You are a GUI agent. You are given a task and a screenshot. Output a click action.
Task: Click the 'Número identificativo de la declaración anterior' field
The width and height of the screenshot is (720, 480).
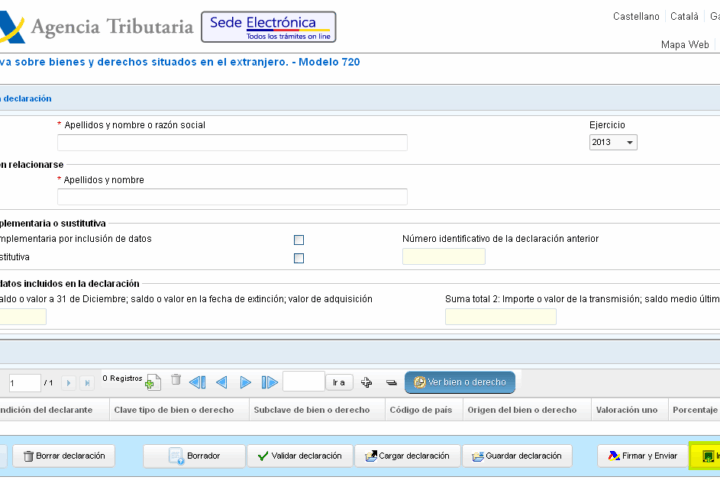443,257
